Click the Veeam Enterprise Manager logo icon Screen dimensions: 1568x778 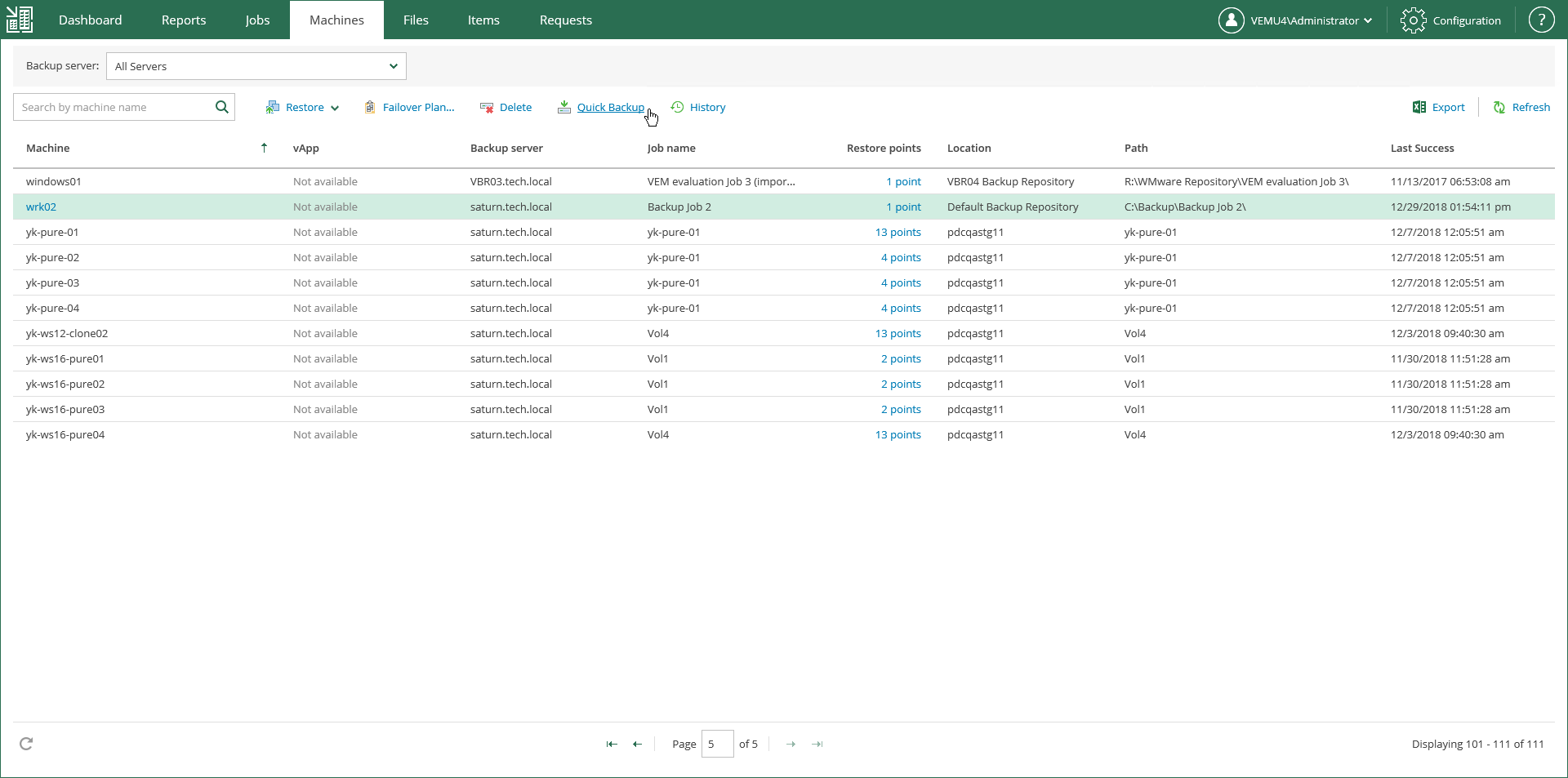coord(20,20)
